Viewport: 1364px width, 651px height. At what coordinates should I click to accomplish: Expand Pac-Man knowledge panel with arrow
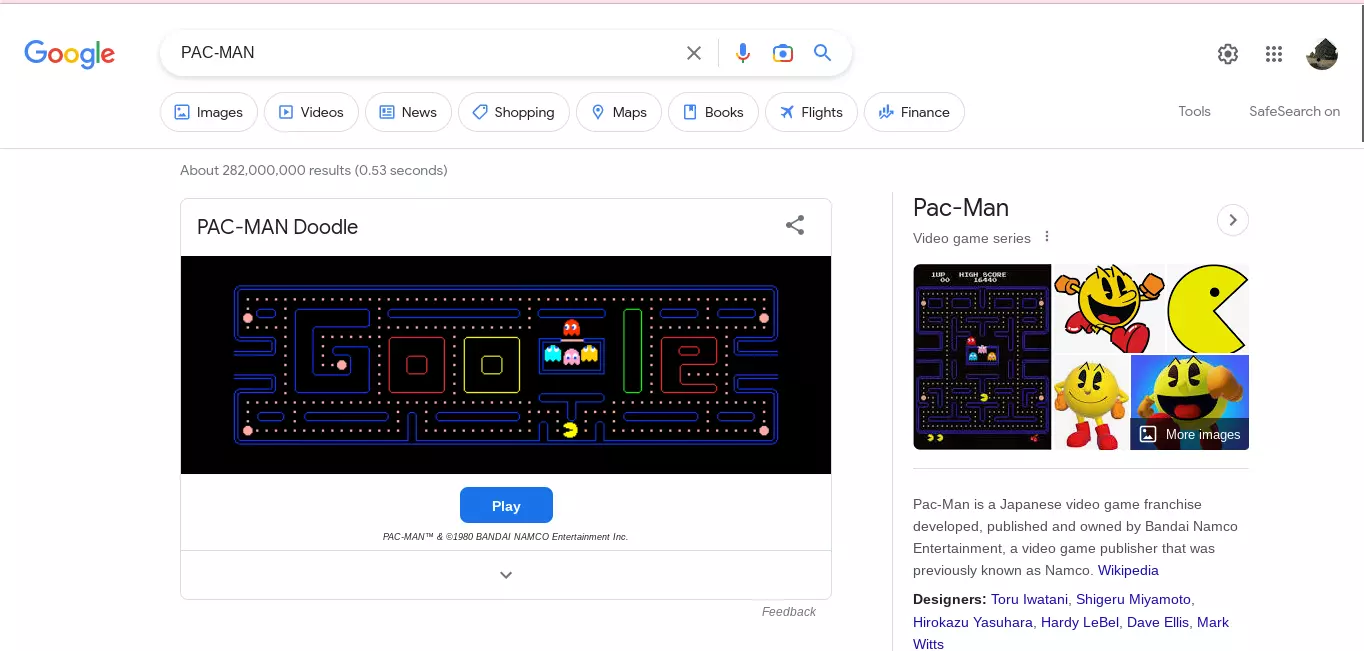click(x=1232, y=220)
